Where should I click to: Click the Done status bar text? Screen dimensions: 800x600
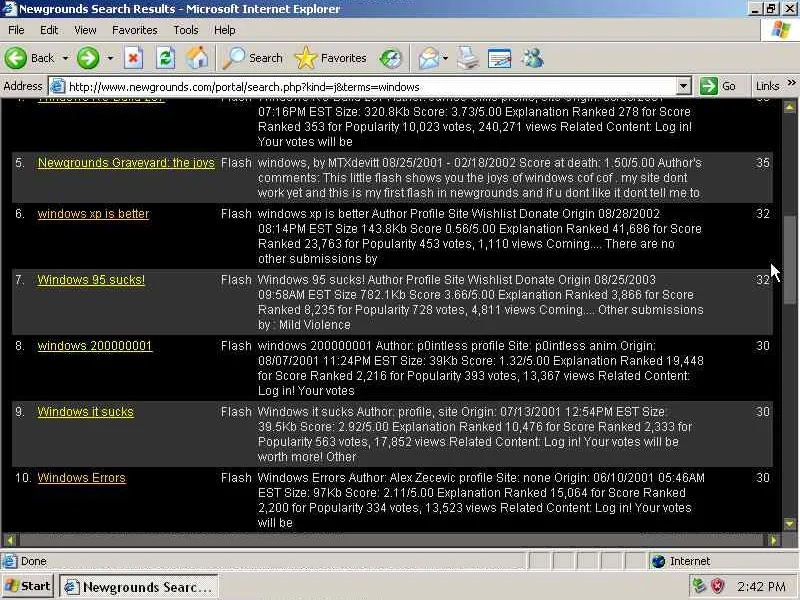(34, 561)
